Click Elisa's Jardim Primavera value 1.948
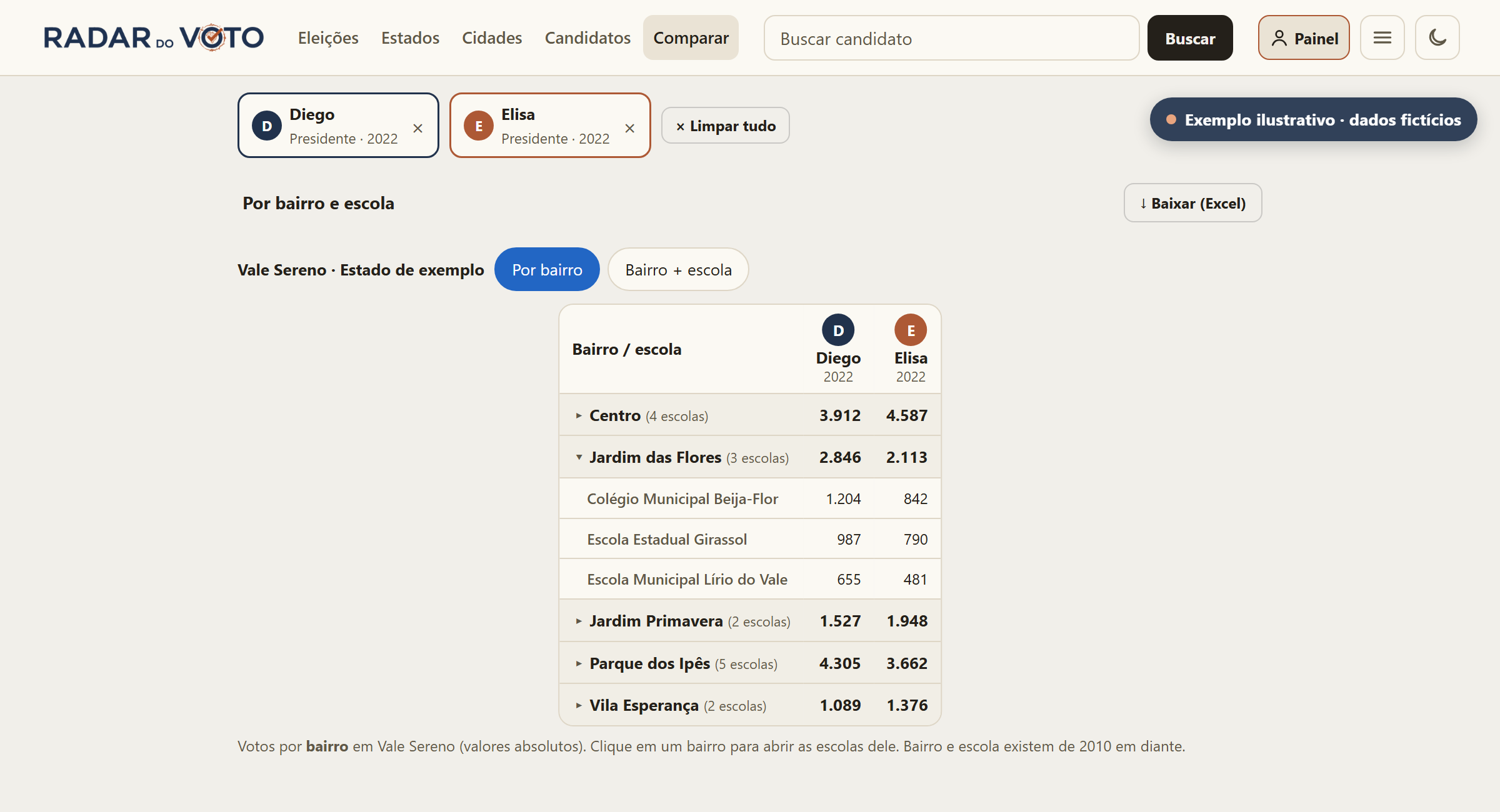The height and width of the screenshot is (812, 1500). [907, 621]
